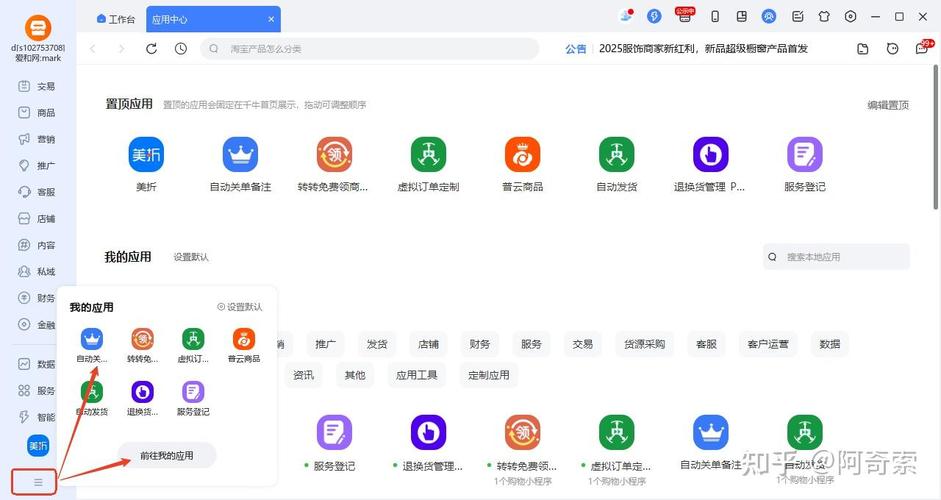Open the hexagon settings icon in title bar

pos(850,17)
